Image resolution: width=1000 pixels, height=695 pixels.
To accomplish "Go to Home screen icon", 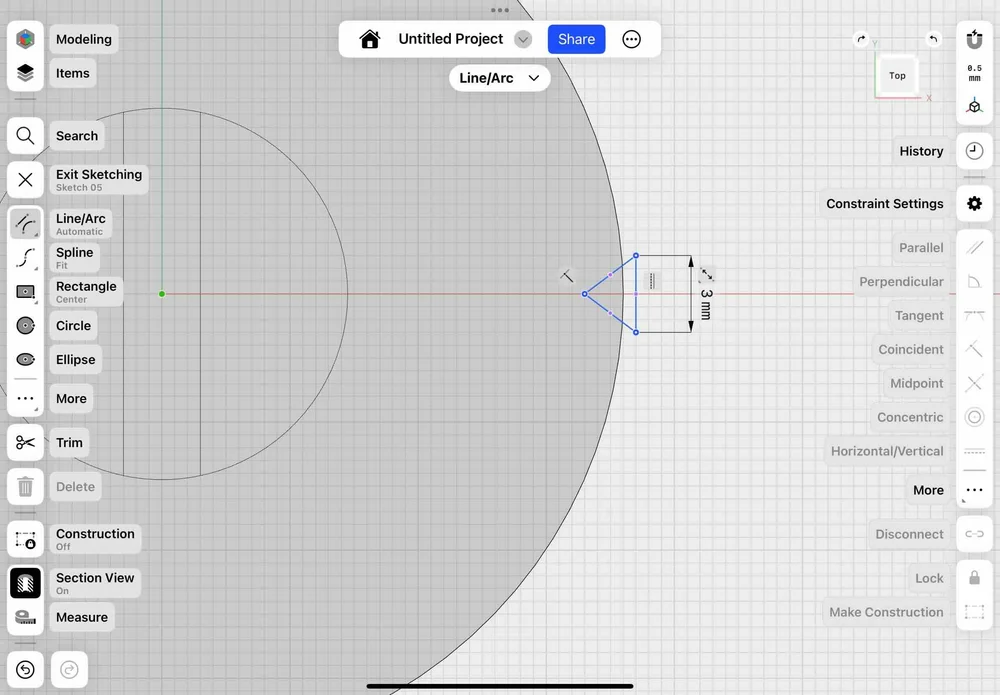I will coord(370,40).
